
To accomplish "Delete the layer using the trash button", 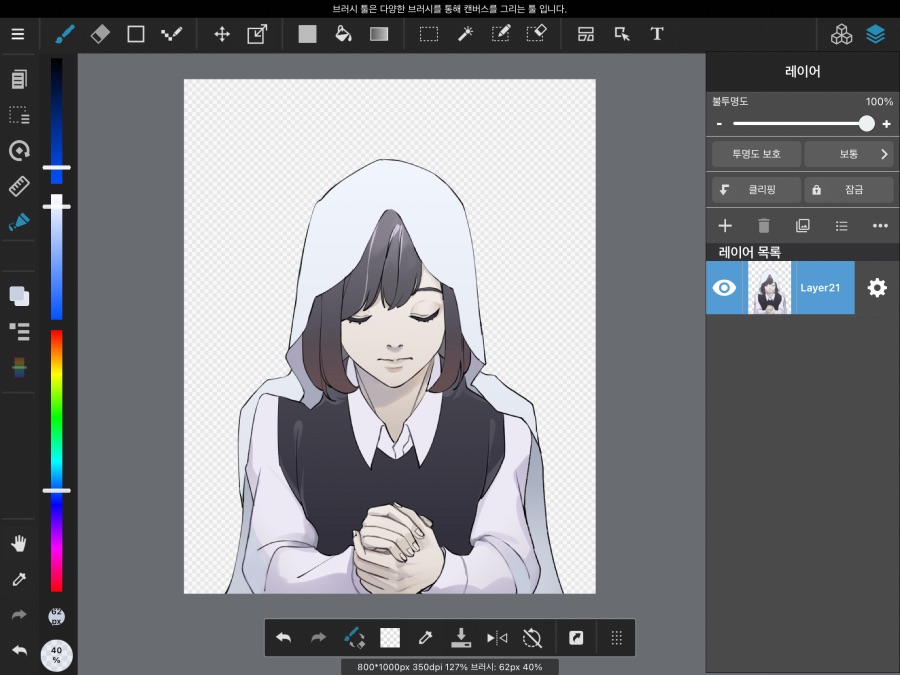I will [762, 225].
